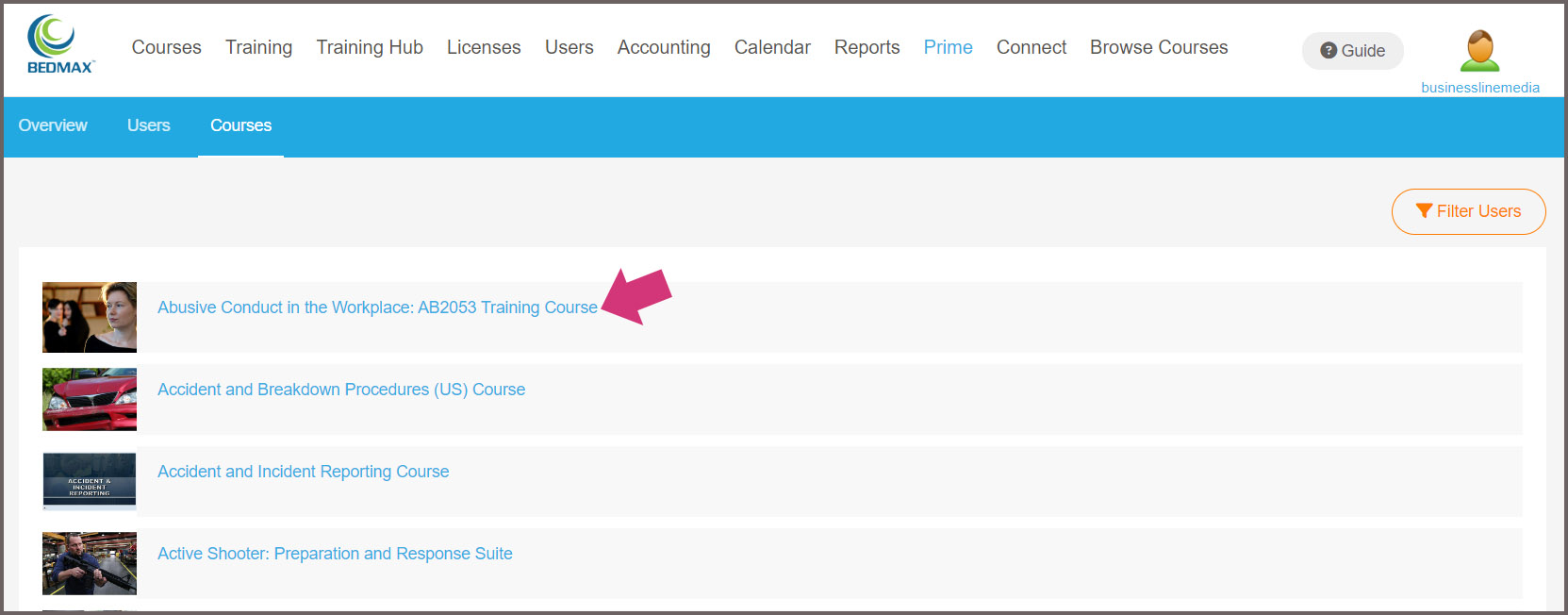The image size is (1568, 615).
Task: Click the Guide help button
Action: pyautogui.click(x=1353, y=51)
